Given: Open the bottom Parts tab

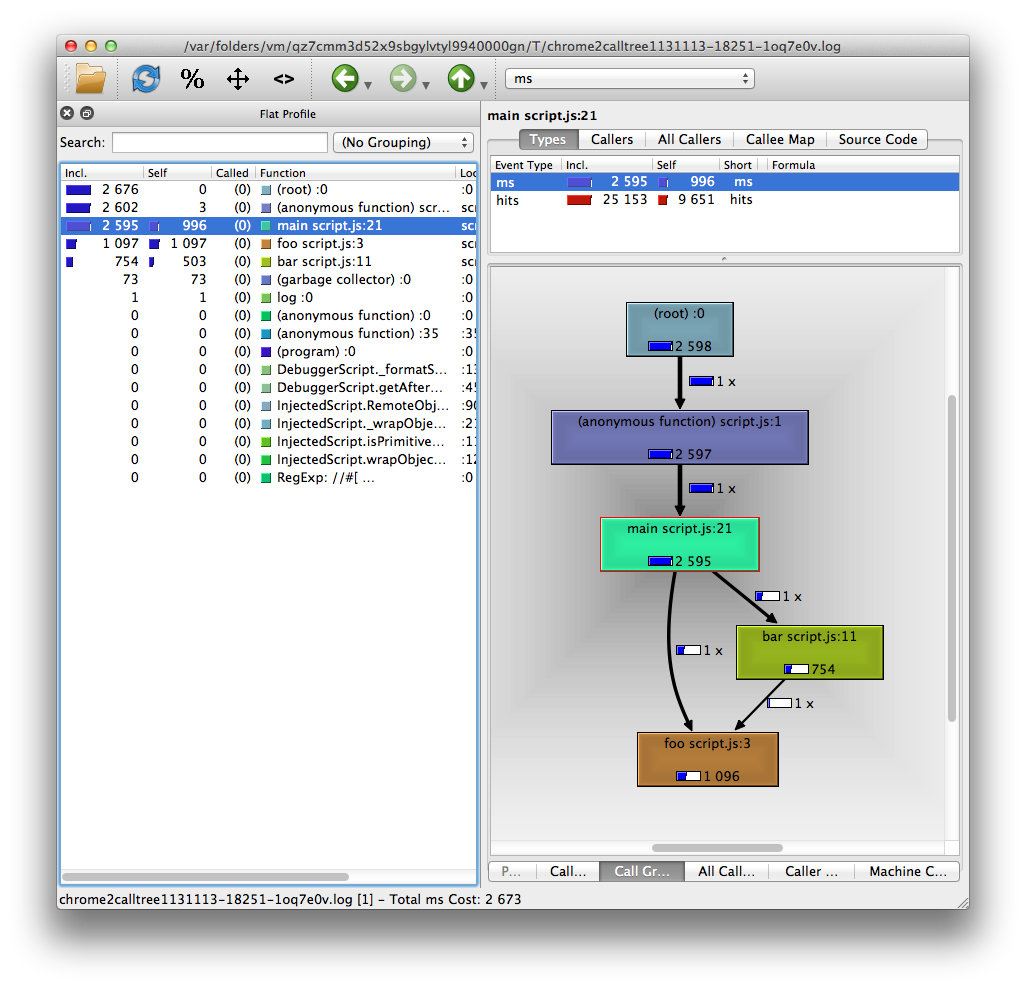Looking at the screenshot, I should (512, 871).
